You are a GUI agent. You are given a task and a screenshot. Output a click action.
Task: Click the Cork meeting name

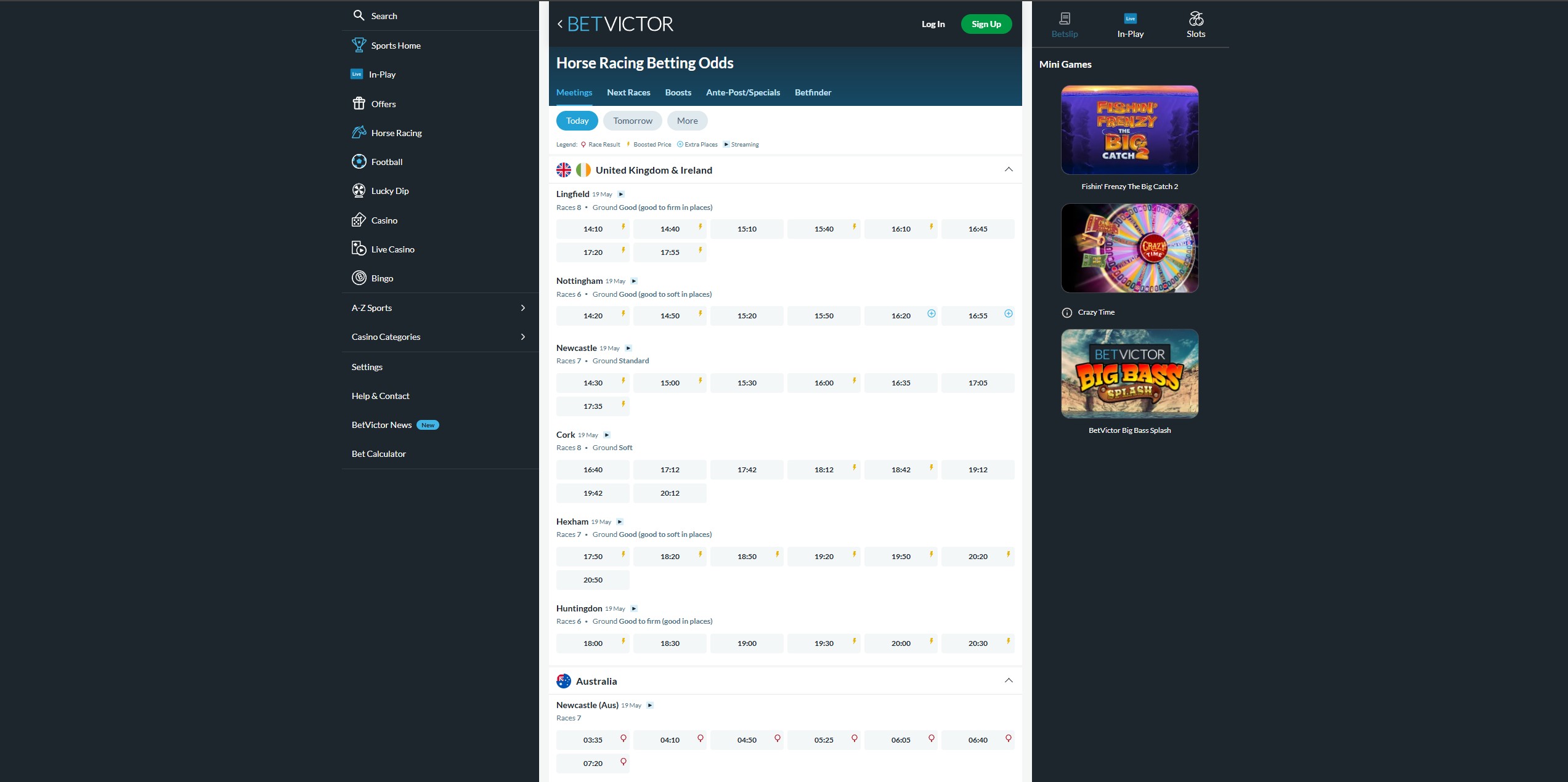tap(566, 435)
